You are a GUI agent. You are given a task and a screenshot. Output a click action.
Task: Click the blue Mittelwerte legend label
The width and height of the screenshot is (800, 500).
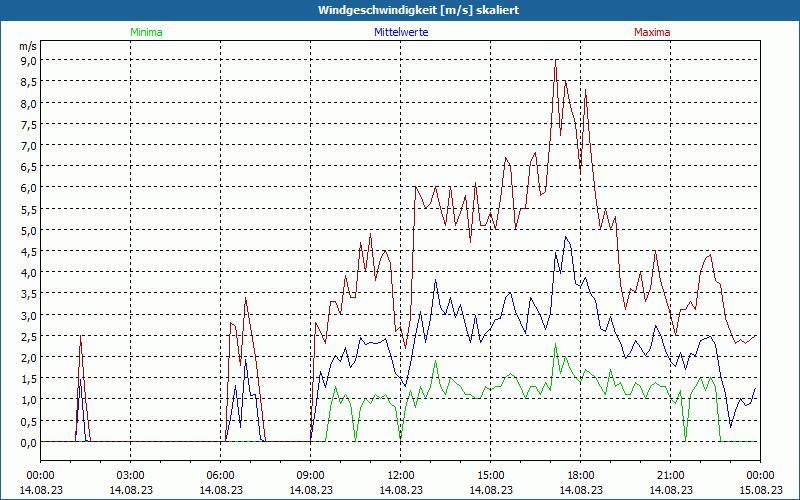pos(401,32)
